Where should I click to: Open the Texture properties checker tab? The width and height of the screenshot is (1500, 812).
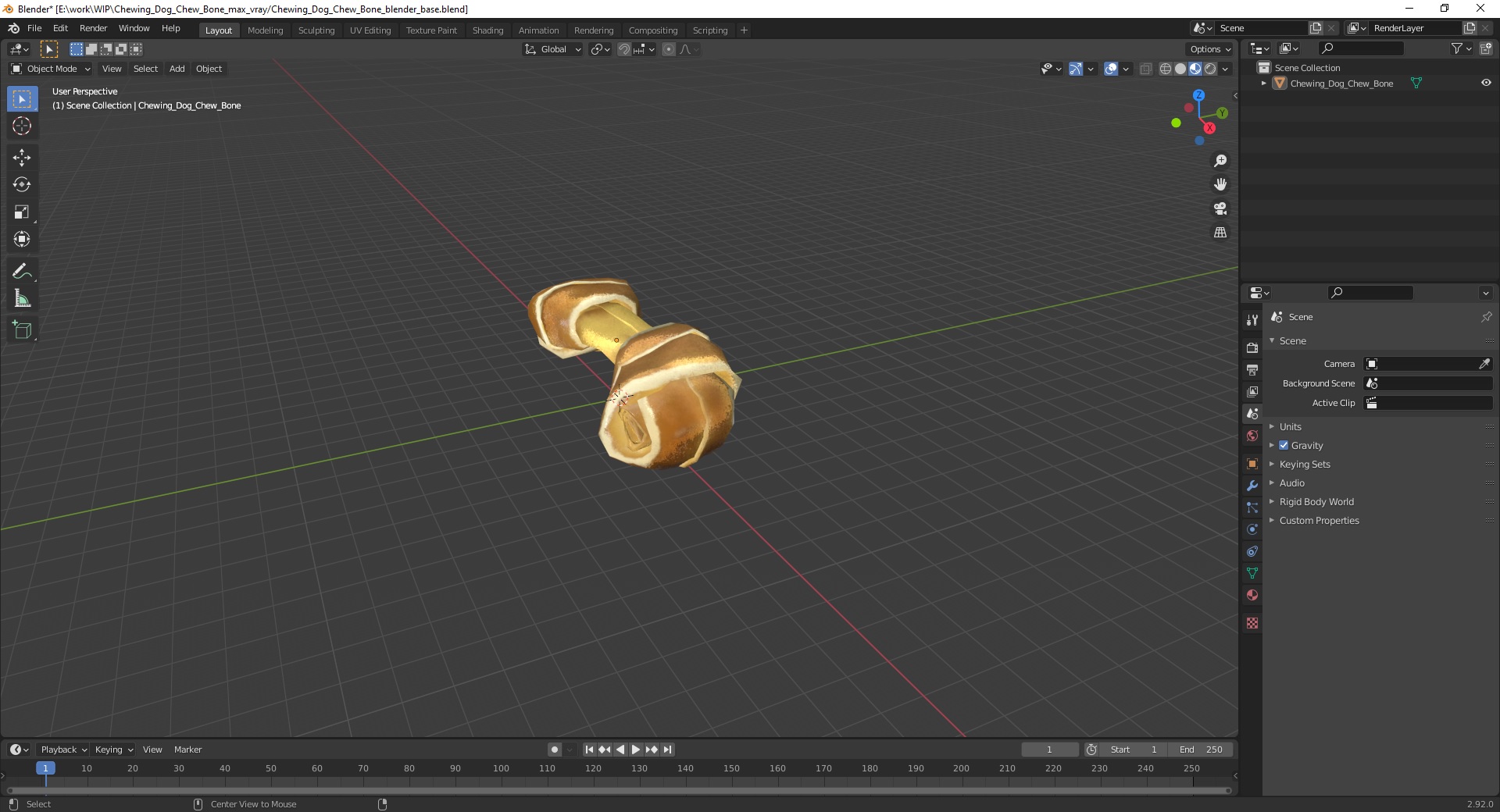click(1252, 623)
